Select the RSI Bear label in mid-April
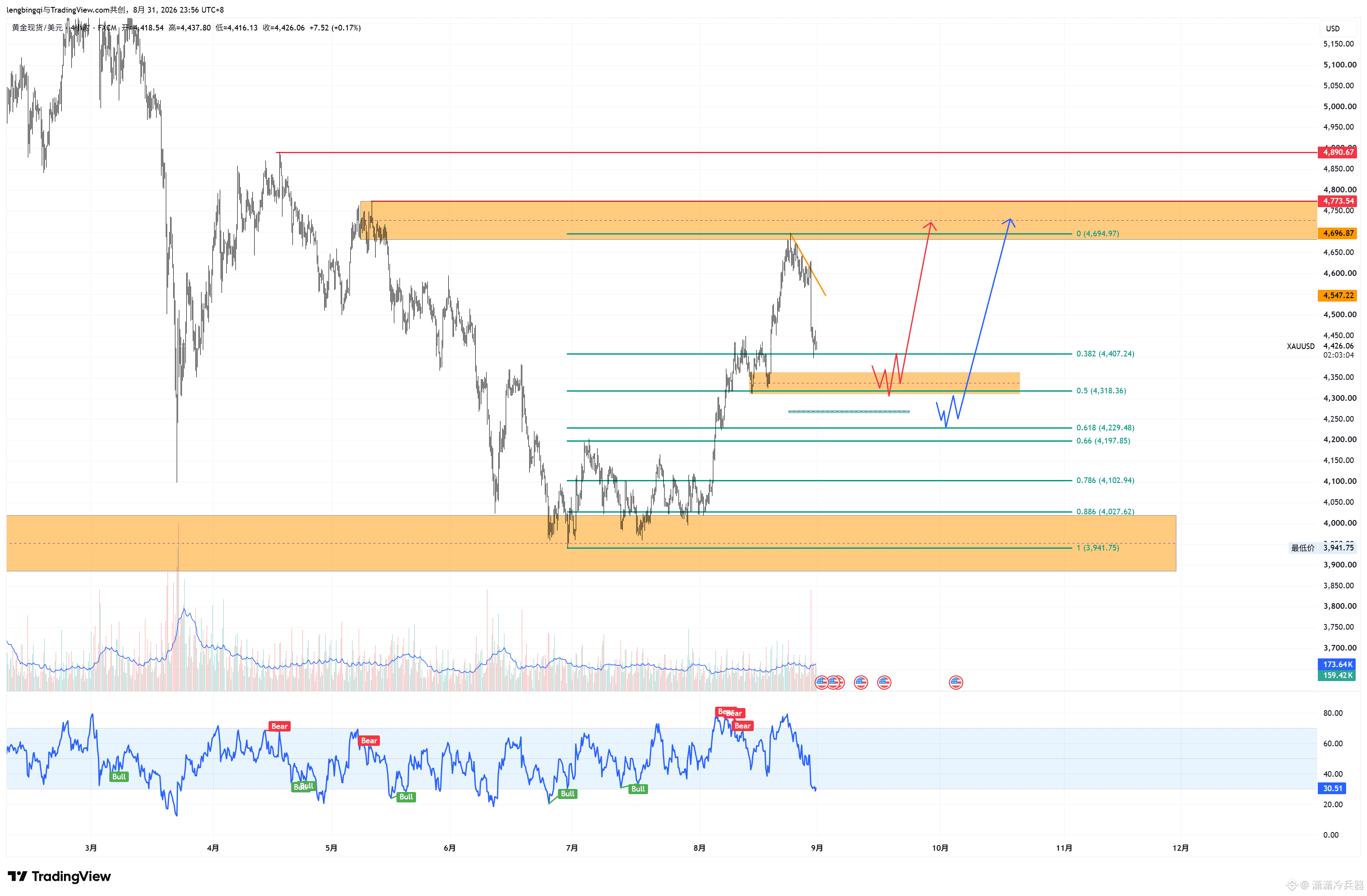This screenshot has width=1367, height=896. [x=279, y=726]
